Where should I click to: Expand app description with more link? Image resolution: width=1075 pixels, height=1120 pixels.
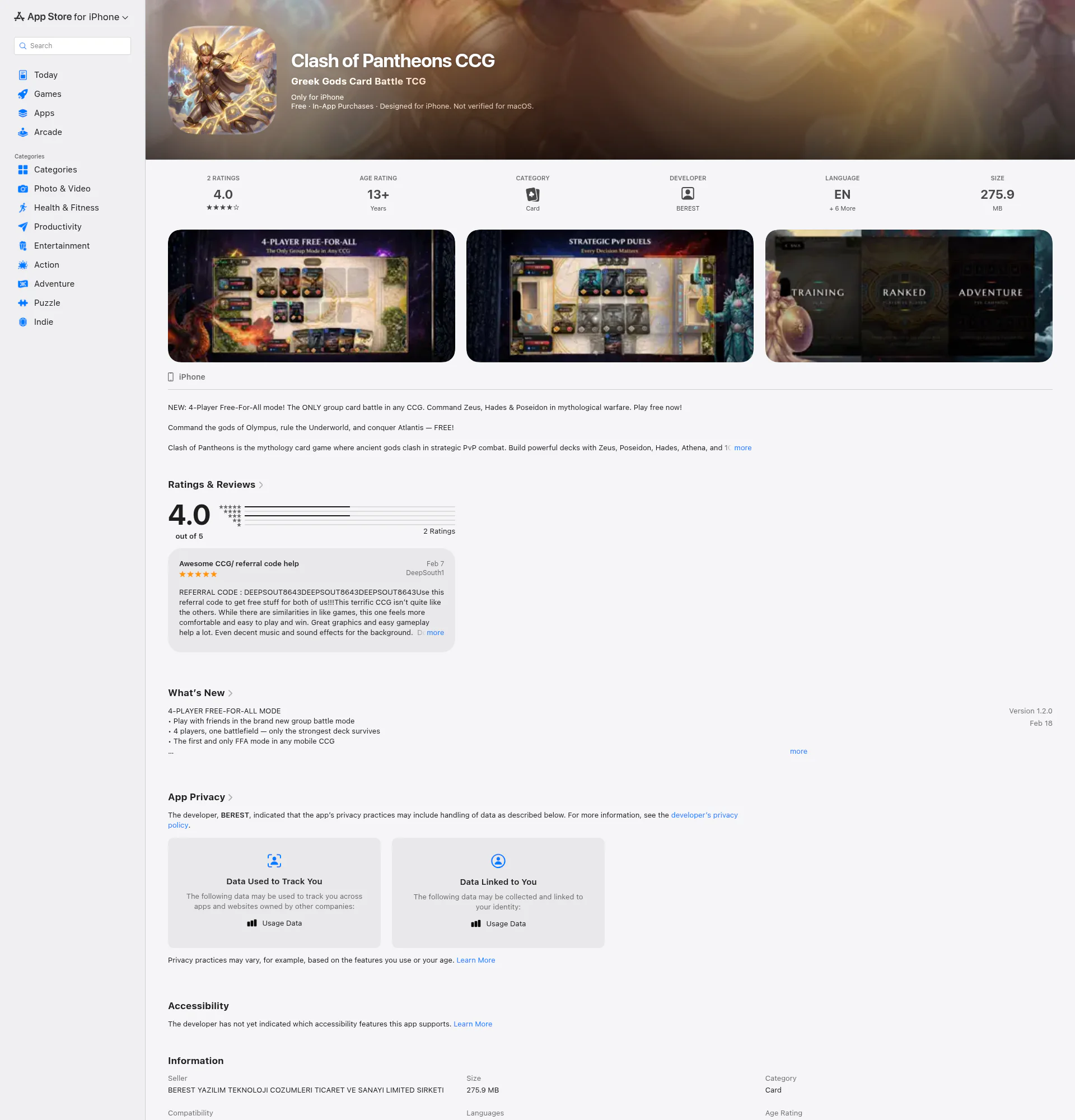point(742,448)
